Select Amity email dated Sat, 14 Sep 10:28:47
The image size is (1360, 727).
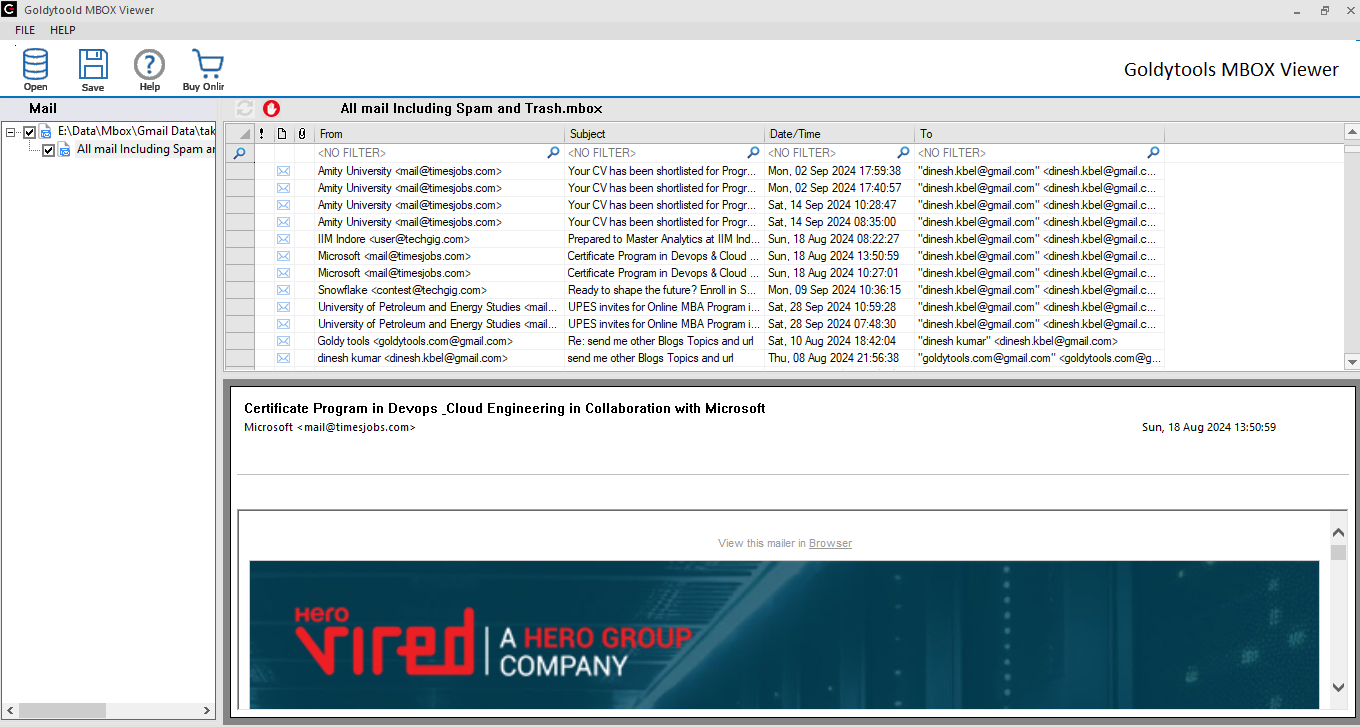pyautogui.click(x=695, y=205)
